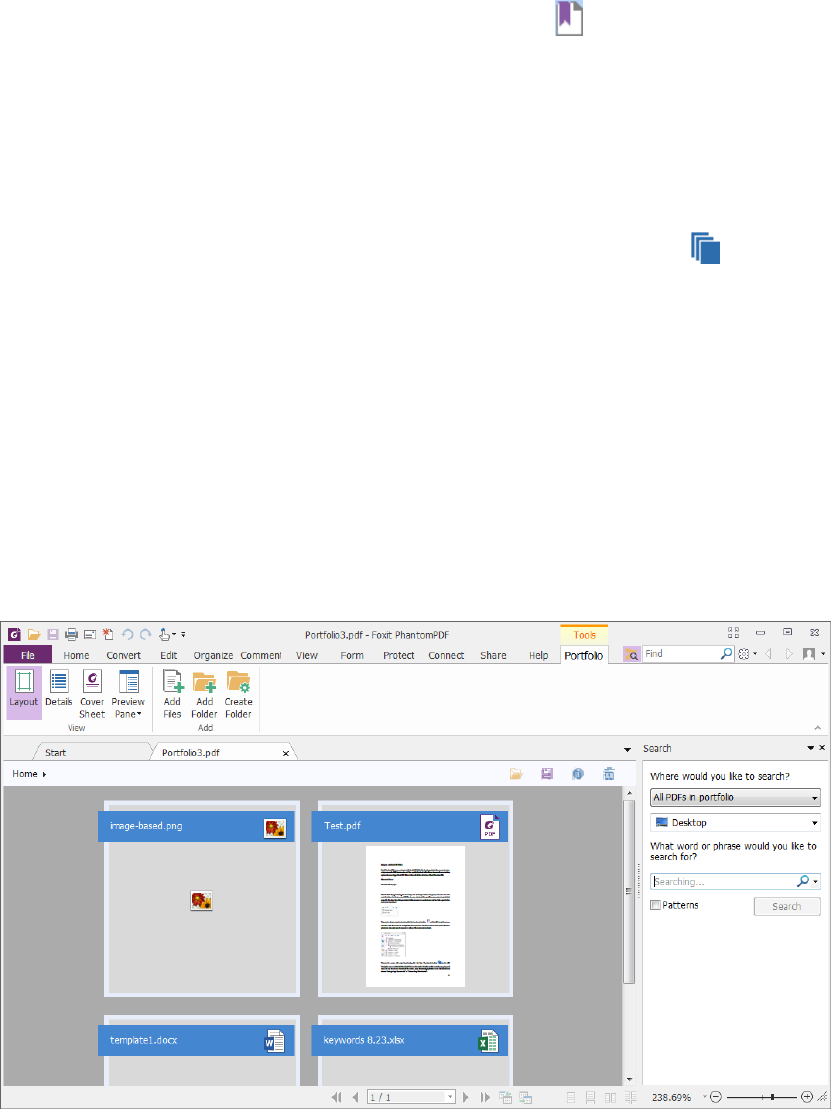Viewport: 831px width, 1109px height.
Task: Click the delete trash icon in portfolio bar
Action: pyautogui.click(x=608, y=774)
